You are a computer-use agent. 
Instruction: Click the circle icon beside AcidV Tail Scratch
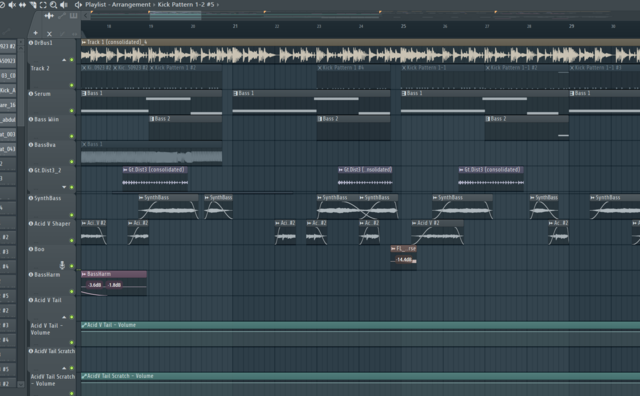tap(31, 351)
